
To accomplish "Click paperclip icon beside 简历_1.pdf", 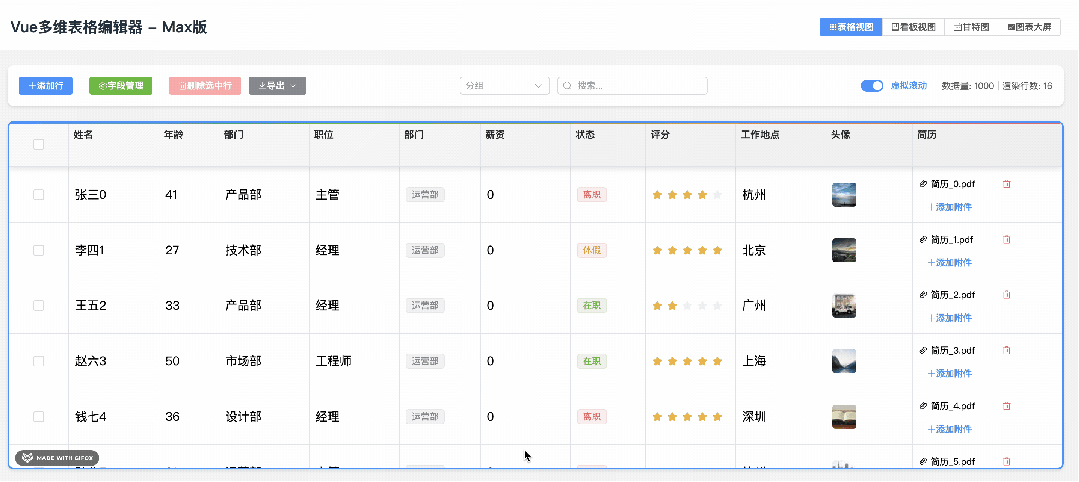I will (x=923, y=240).
